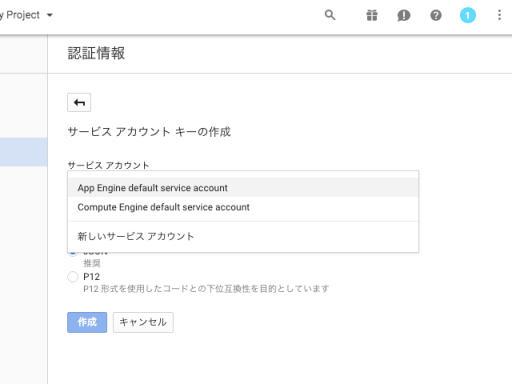Screen dimensions: 512x384
Task: Go back using the arrow button
Action: click(x=79, y=102)
